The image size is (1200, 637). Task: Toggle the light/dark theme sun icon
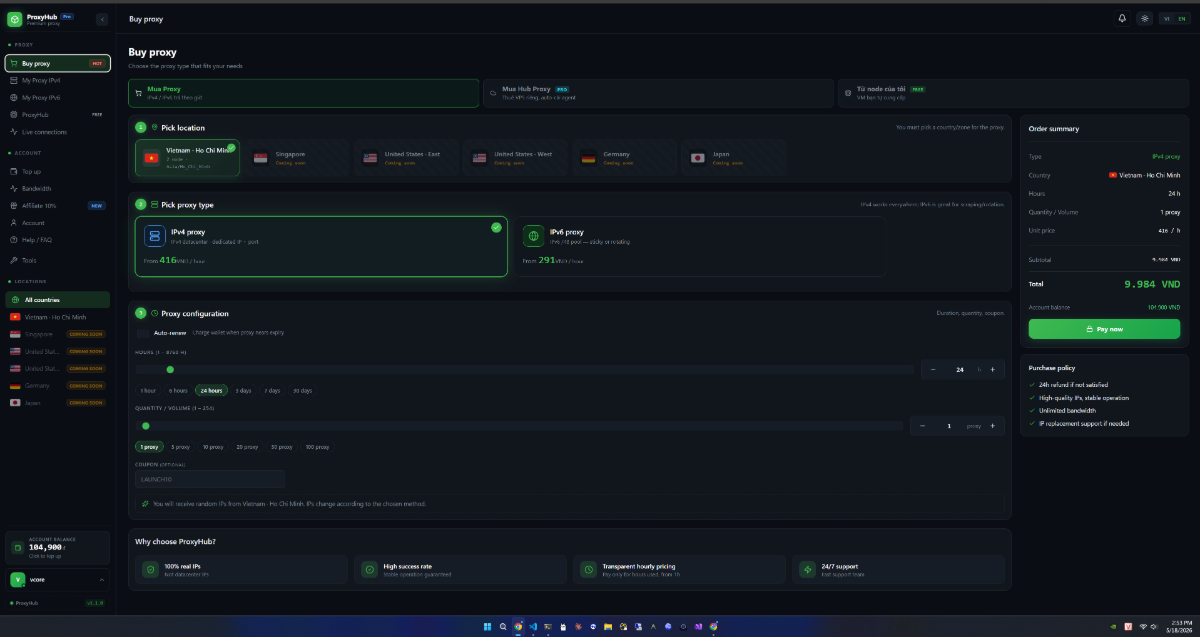point(1144,19)
